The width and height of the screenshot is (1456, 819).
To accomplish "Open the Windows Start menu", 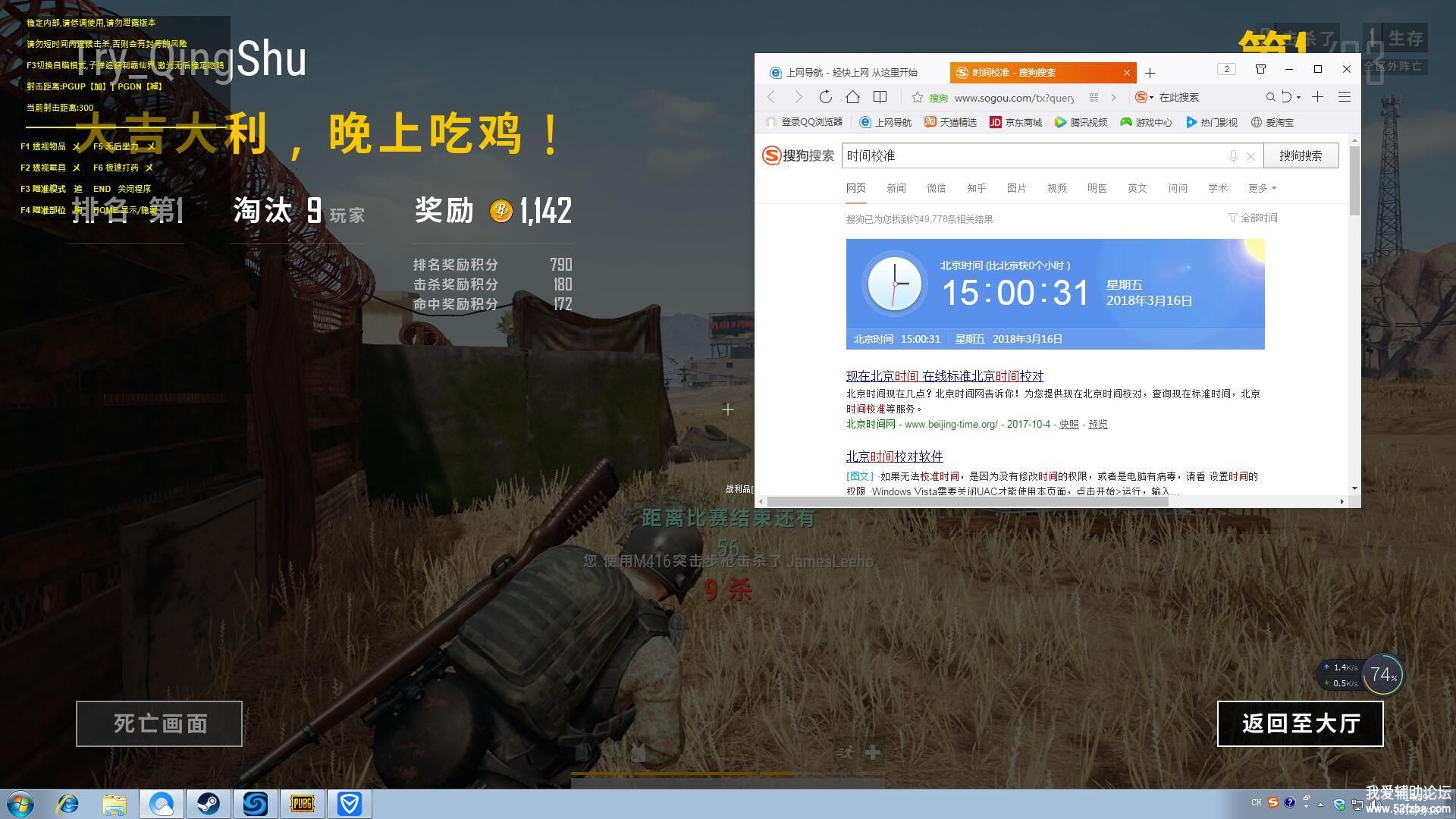I will [20, 804].
